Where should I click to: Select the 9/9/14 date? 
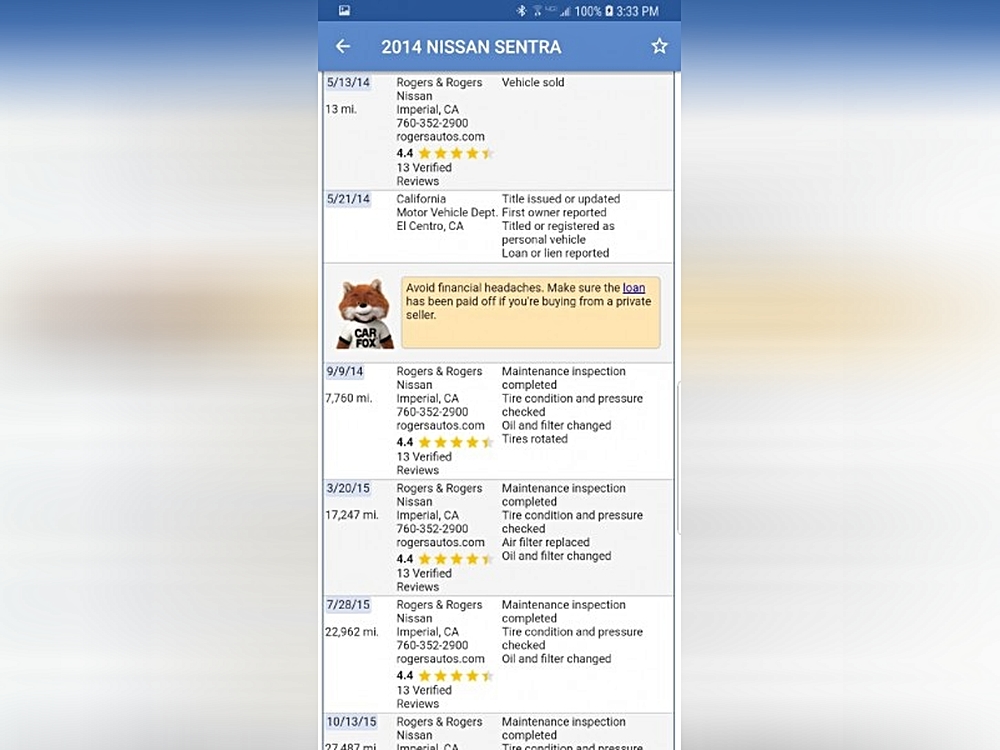345,371
